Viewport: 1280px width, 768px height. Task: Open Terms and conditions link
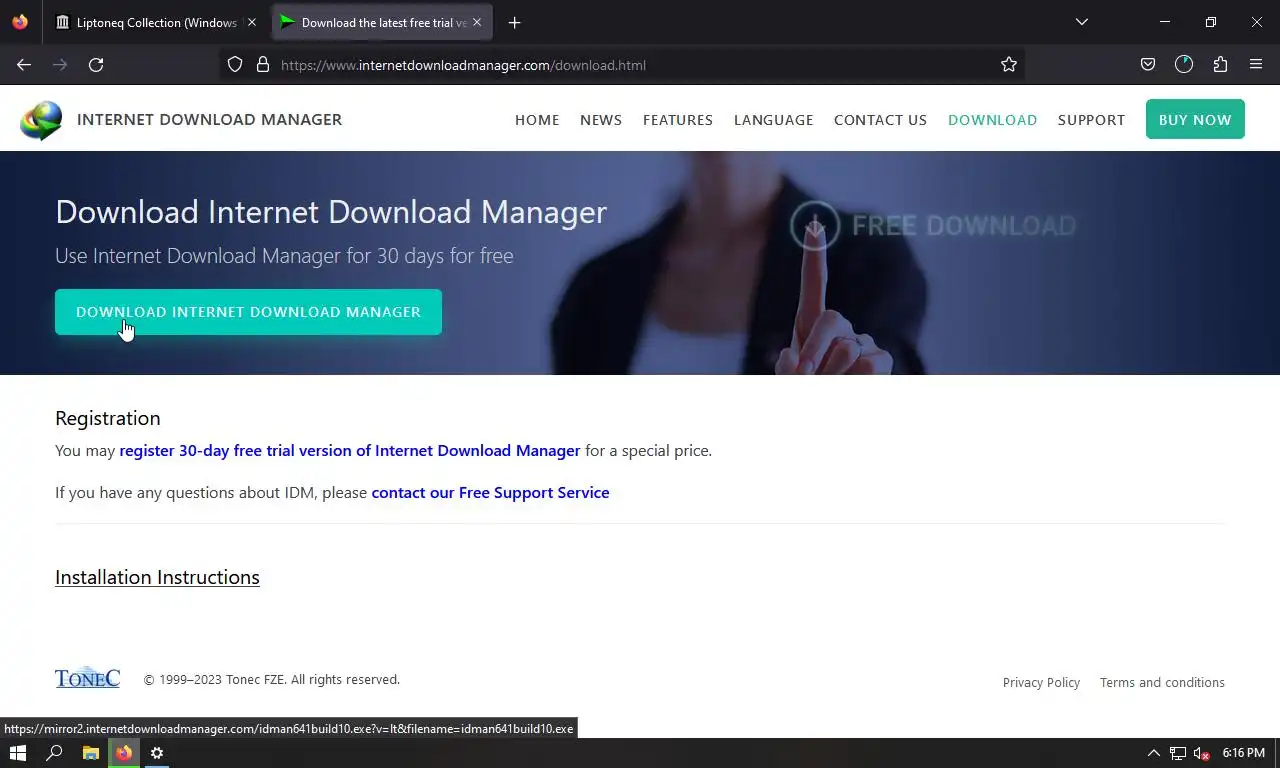pos(1162,682)
